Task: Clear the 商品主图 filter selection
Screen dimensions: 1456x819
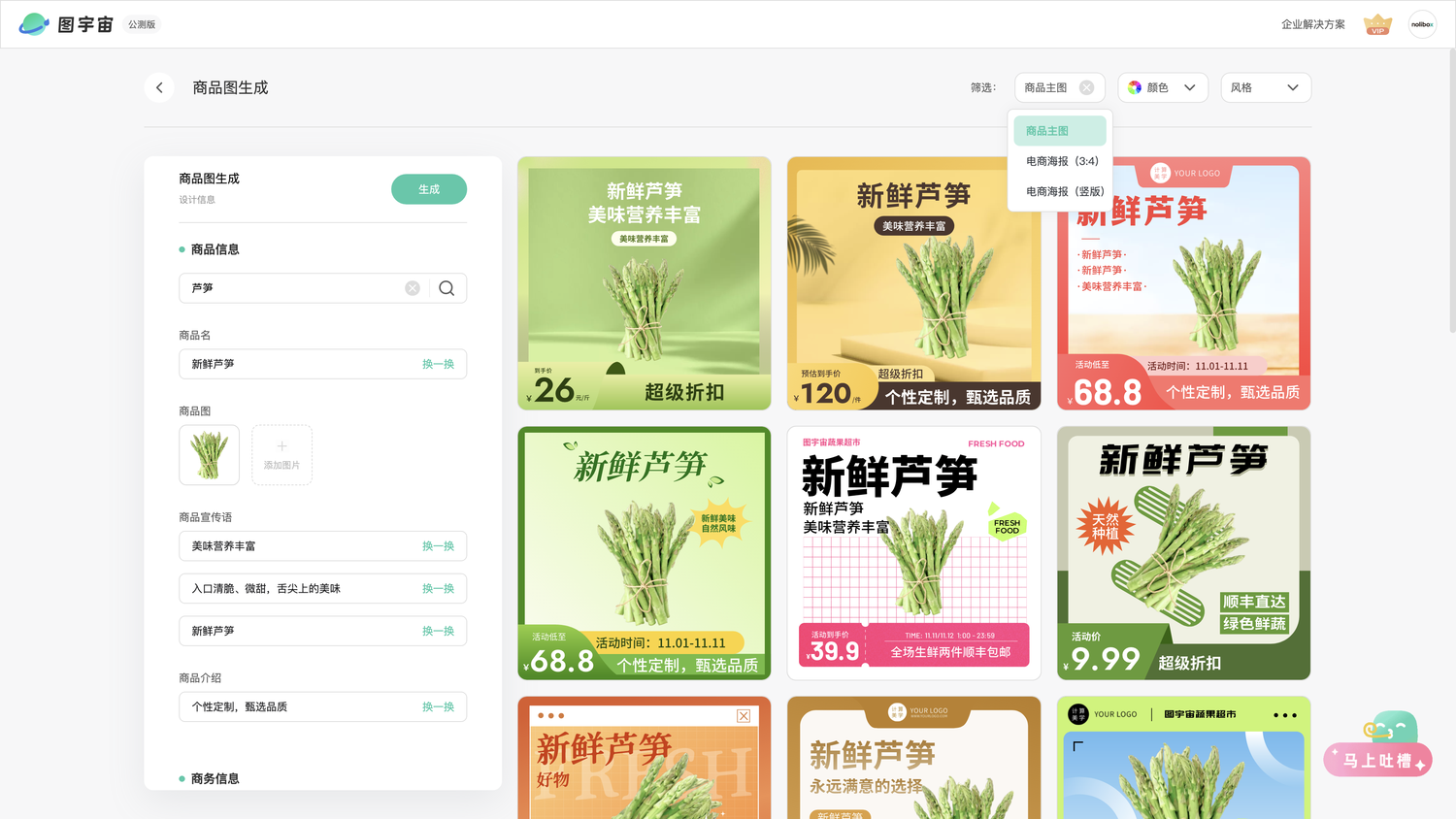Action: click(x=1086, y=87)
